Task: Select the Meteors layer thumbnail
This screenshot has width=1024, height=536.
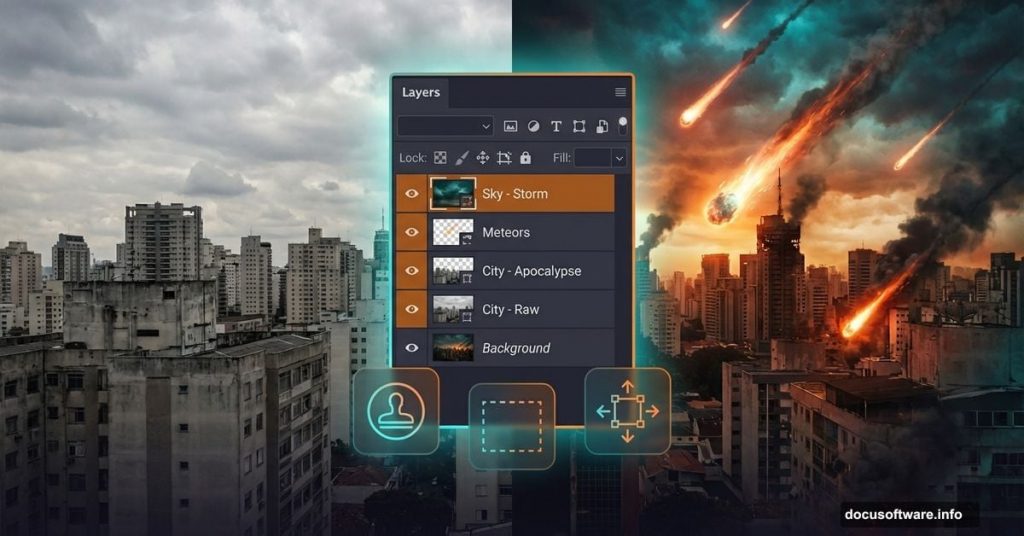Action: point(453,232)
